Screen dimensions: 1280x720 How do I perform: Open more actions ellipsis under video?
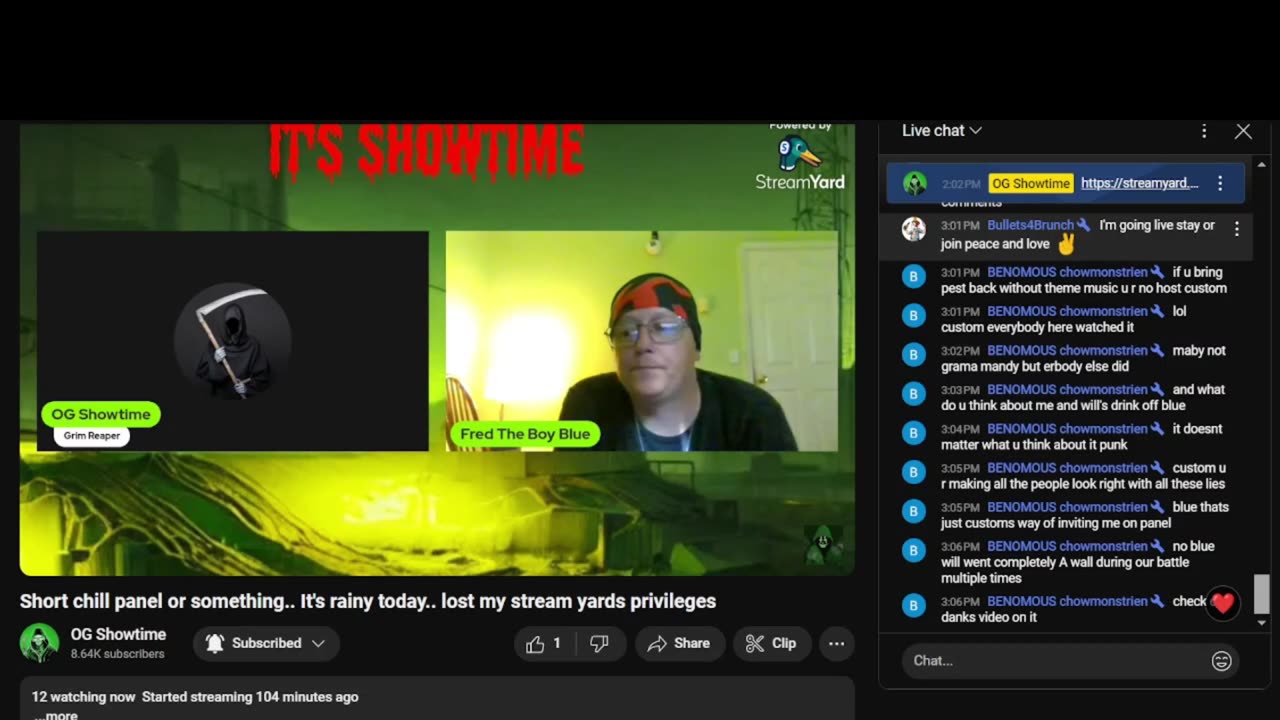(x=836, y=644)
